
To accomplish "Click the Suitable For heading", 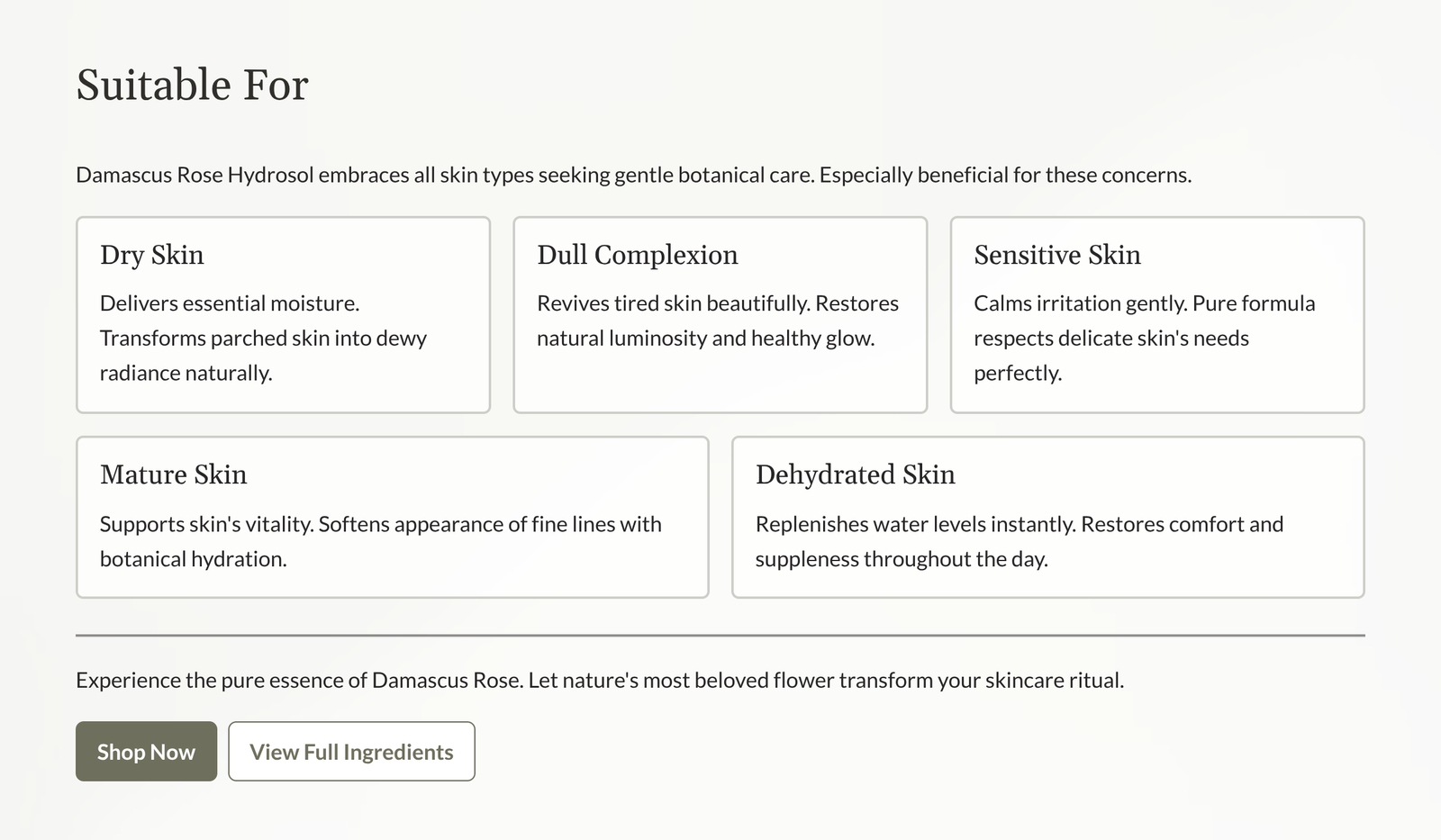I will pyautogui.click(x=192, y=86).
